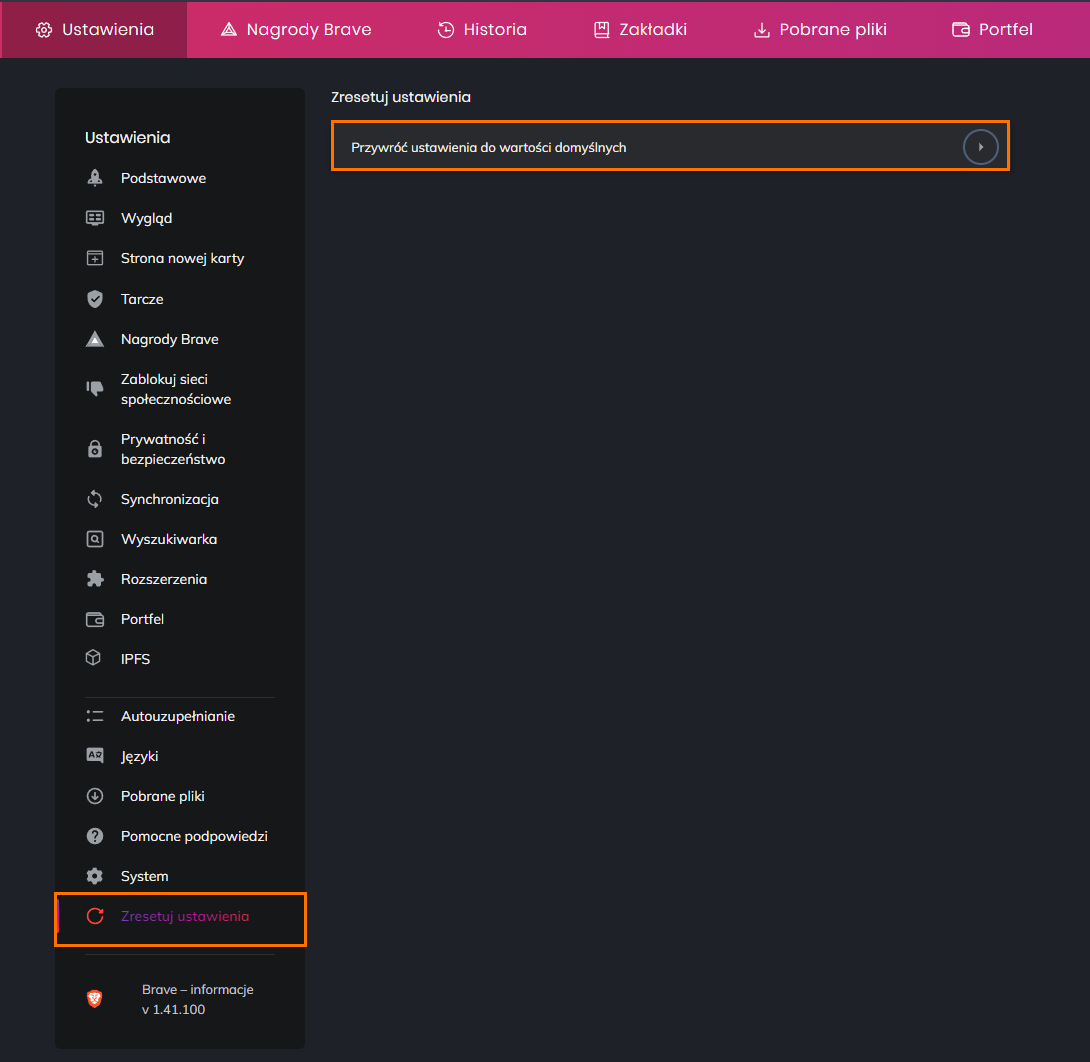The height and width of the screenshot is (1062, 1090).
Task: Click the new tab page icon in sidebar
Action: (x=95, y=259)
